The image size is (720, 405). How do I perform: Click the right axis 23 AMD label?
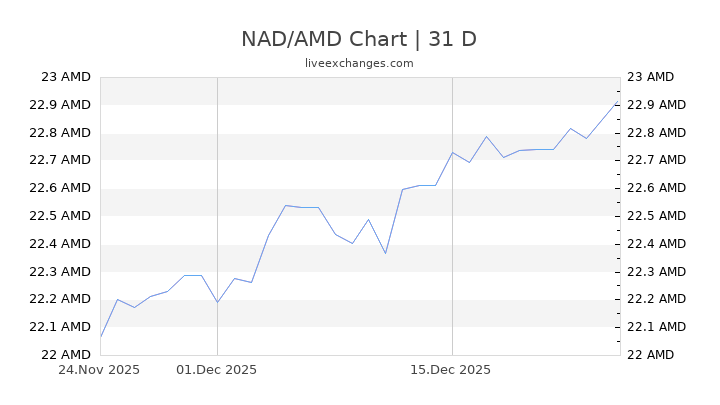tap(650, 77)
